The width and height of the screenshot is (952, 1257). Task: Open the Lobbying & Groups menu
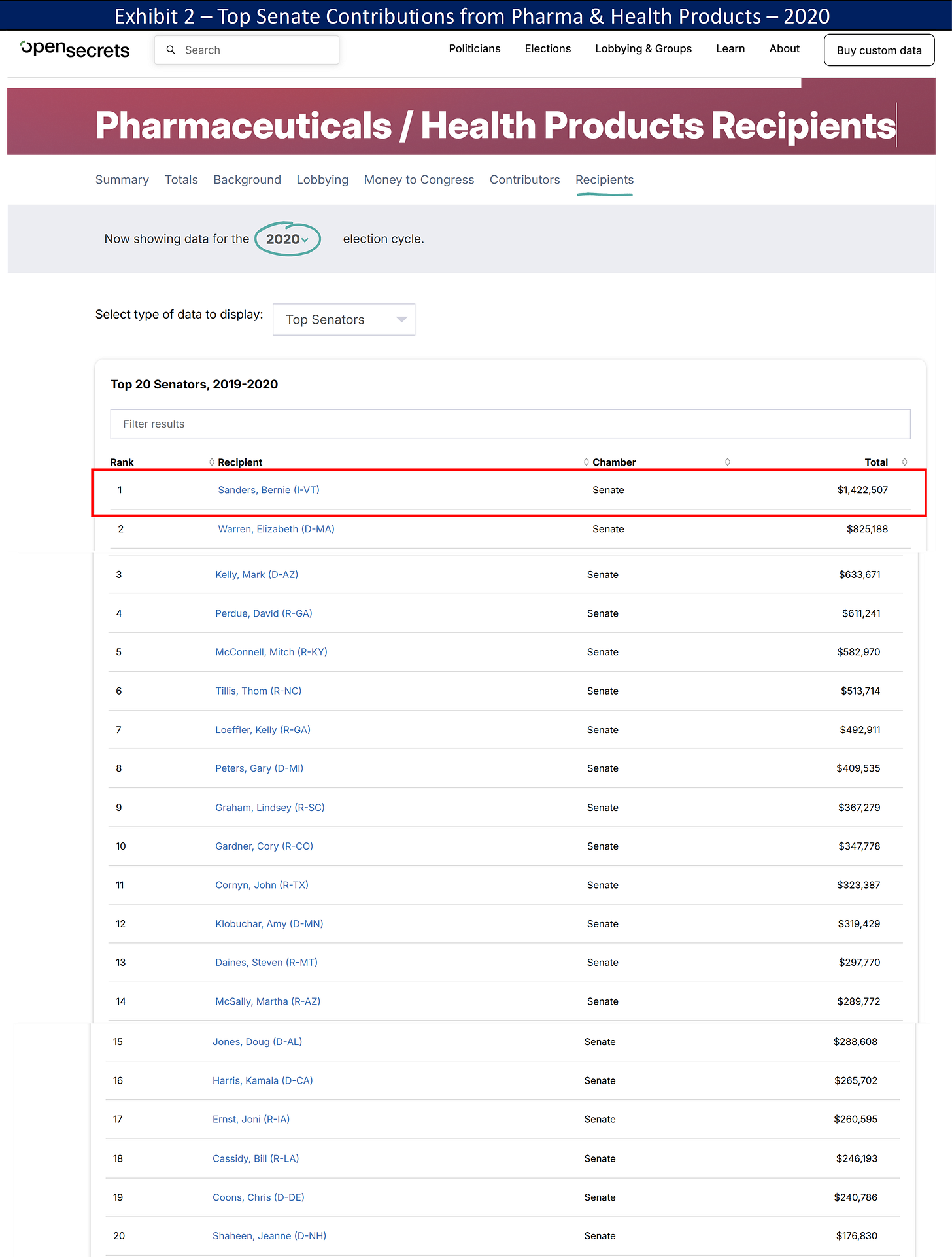coord(643,49)
